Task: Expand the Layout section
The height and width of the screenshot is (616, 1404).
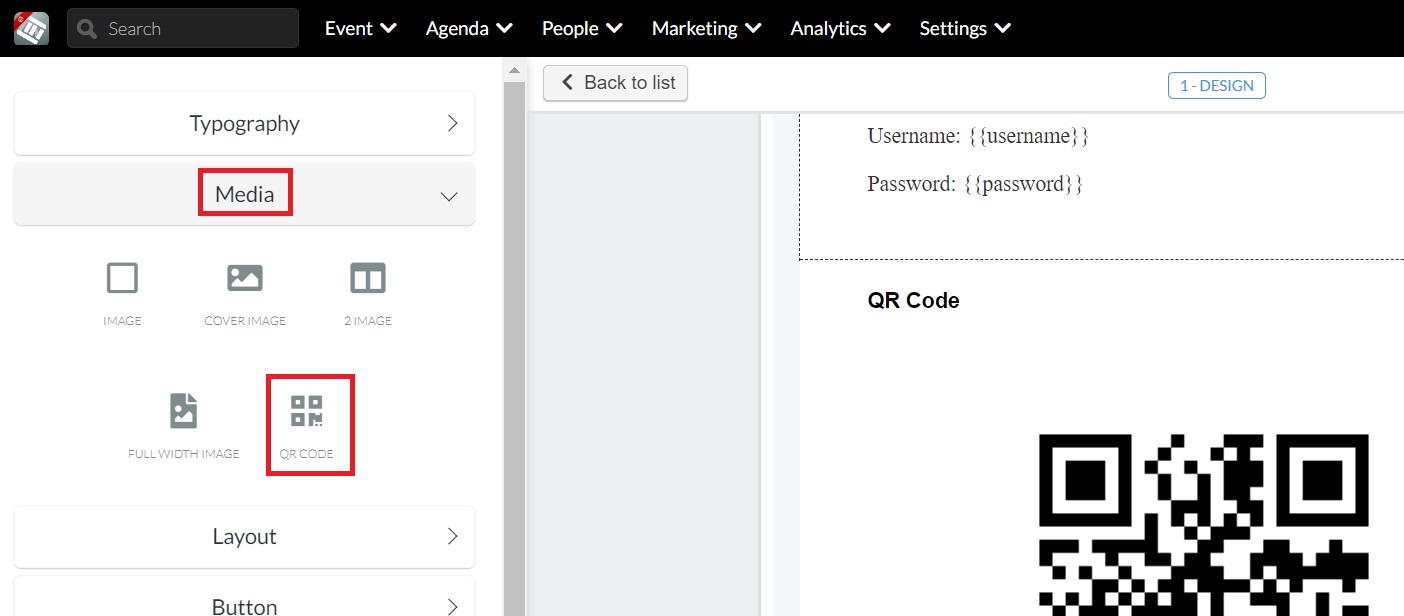Action: click(x=244, y=536)
